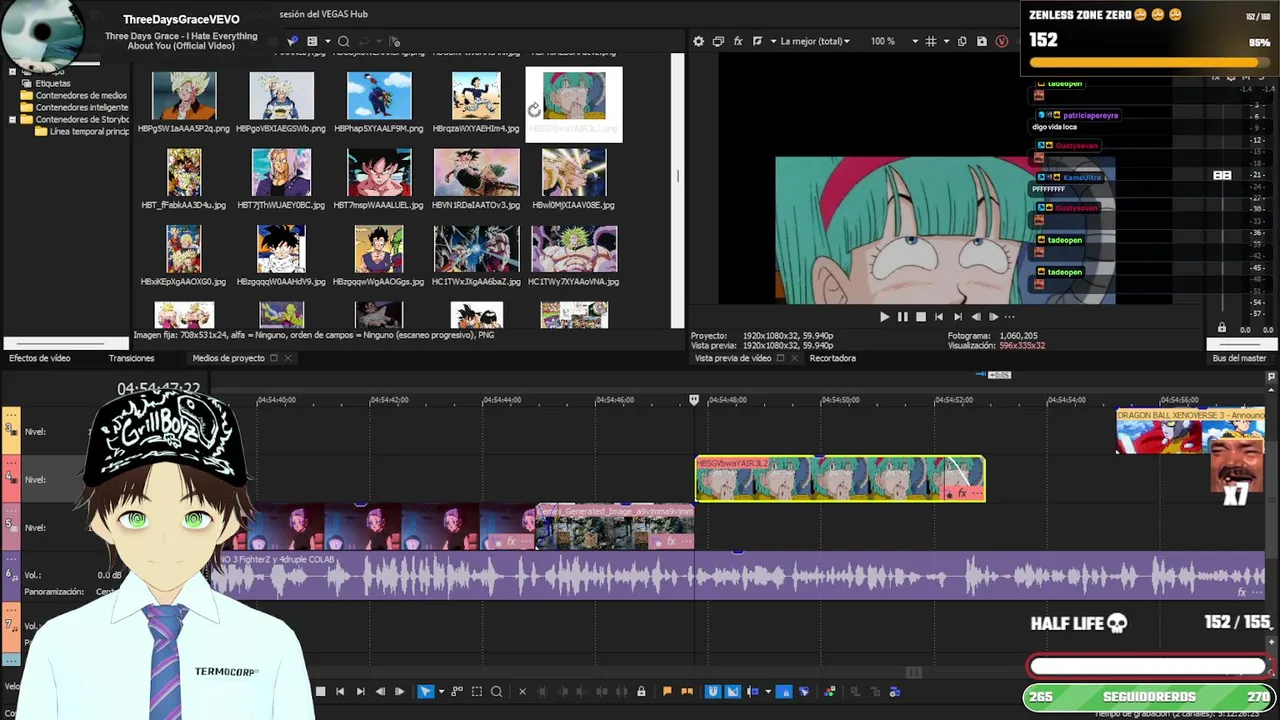Select the Zoom edit tool magnifier
The height and width of the screenshot is (720, 1280).
coord(496,691)
